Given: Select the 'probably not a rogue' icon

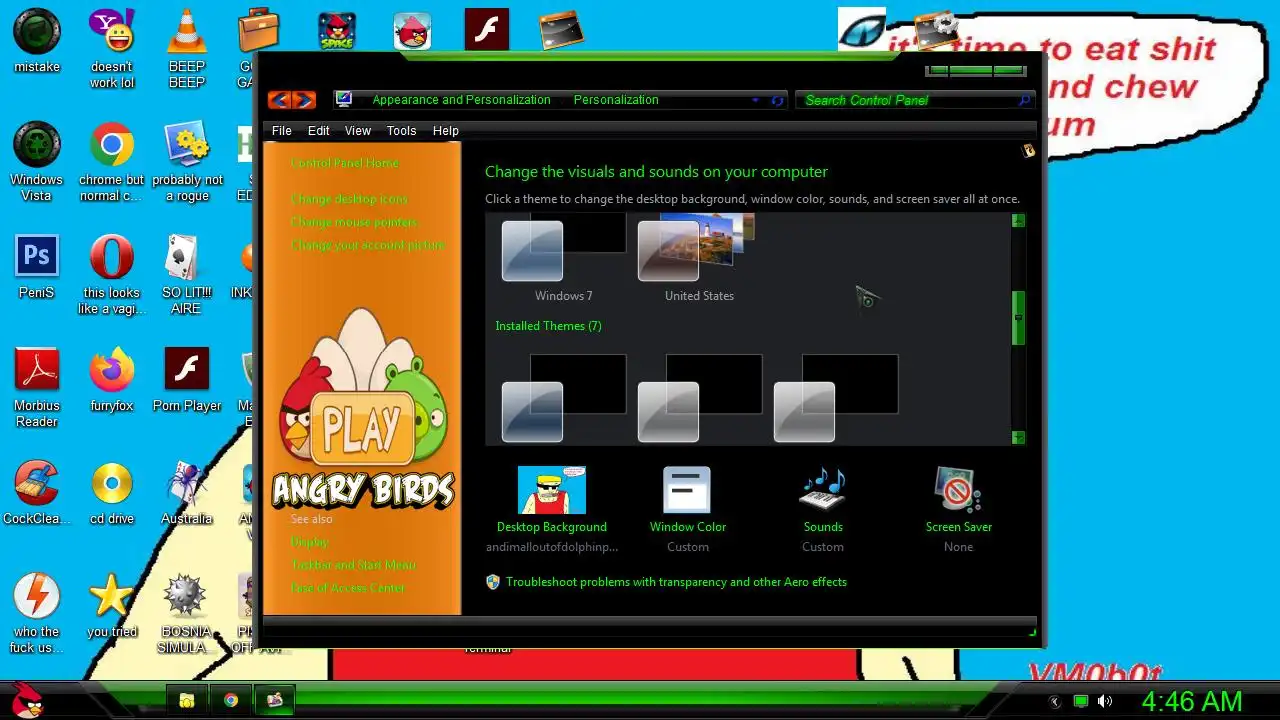Looking at the screenshot, I should tap(187, 161).
